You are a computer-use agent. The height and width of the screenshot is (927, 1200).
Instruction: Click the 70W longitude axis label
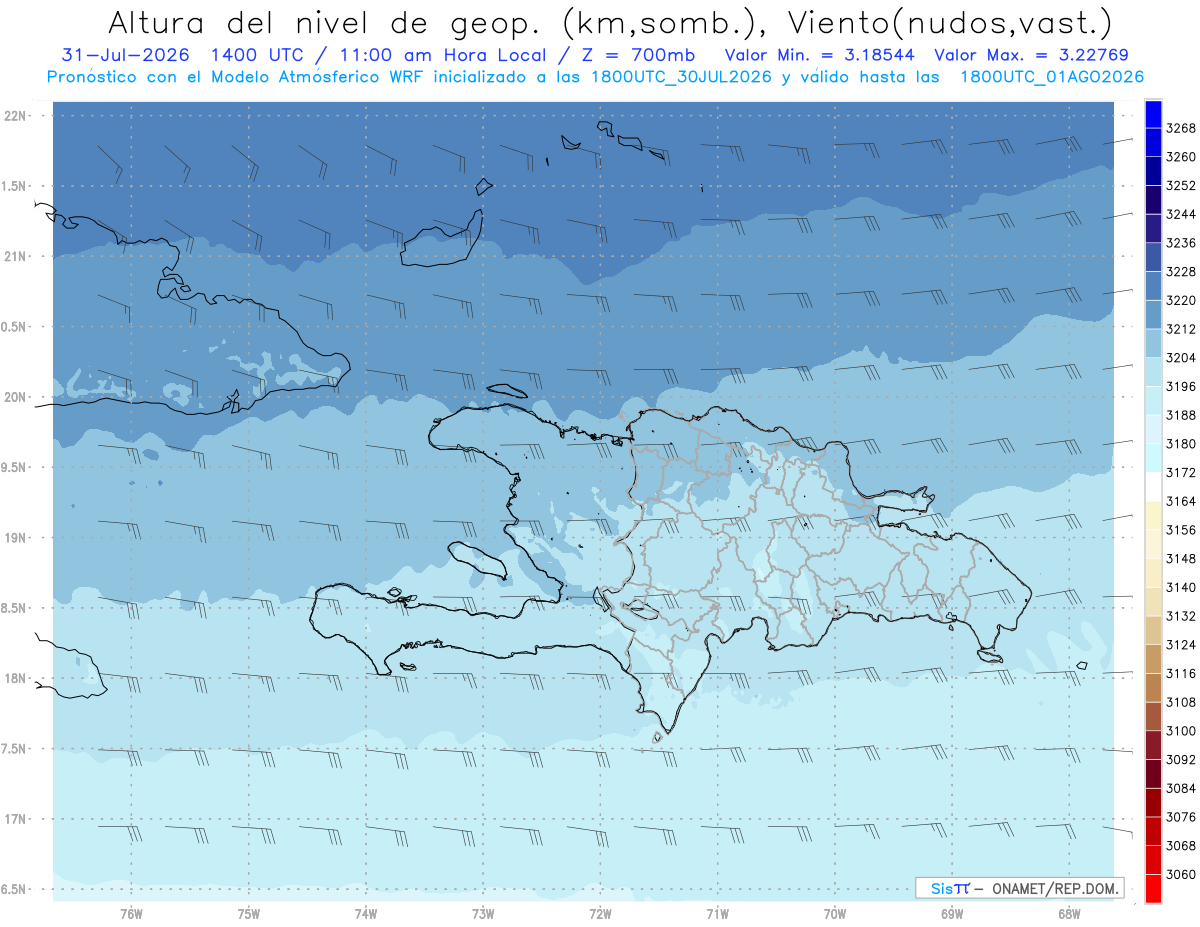(x=835, y=914)
